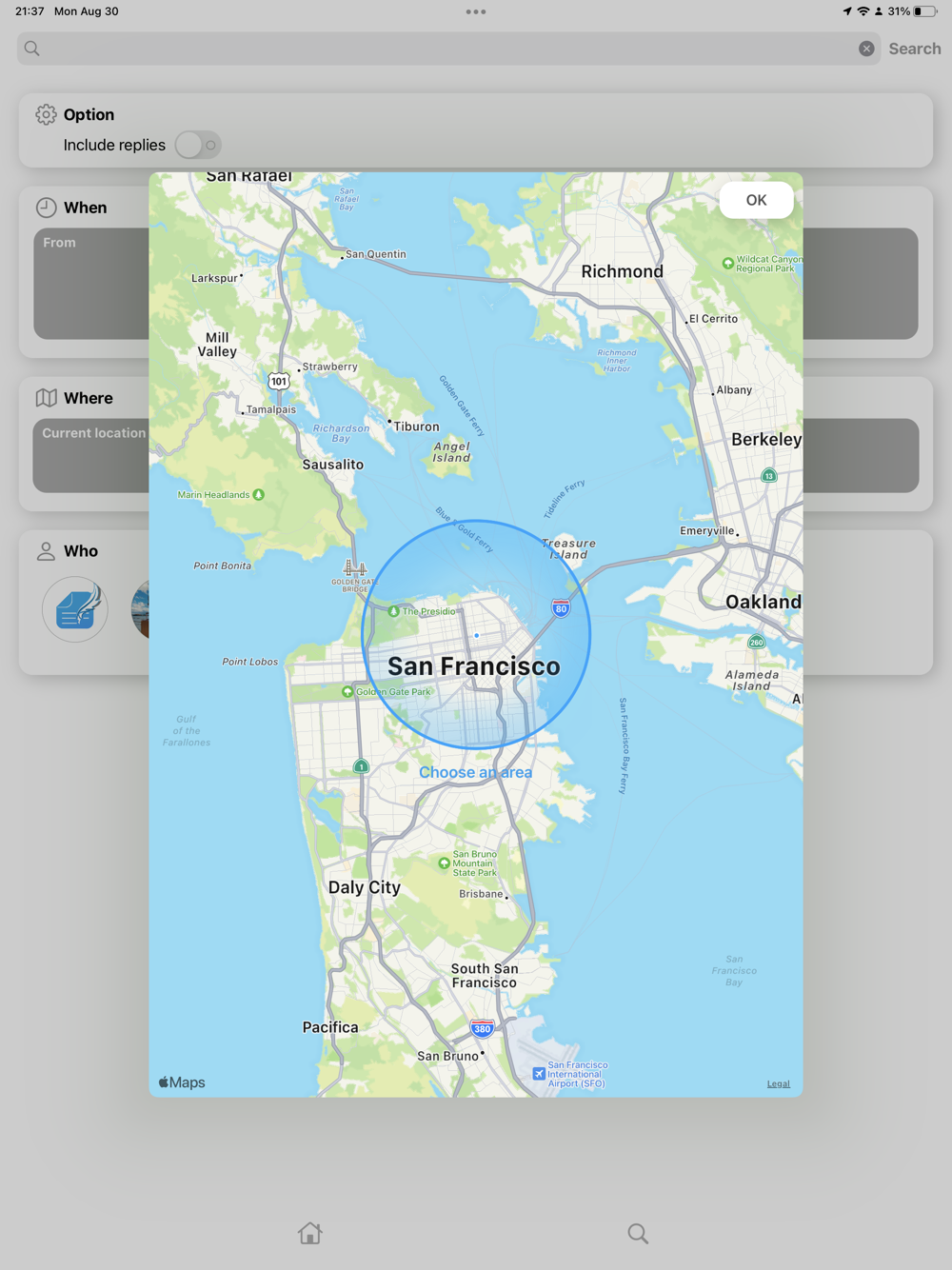Tap the Pacifica label on map

[330, 1027]
